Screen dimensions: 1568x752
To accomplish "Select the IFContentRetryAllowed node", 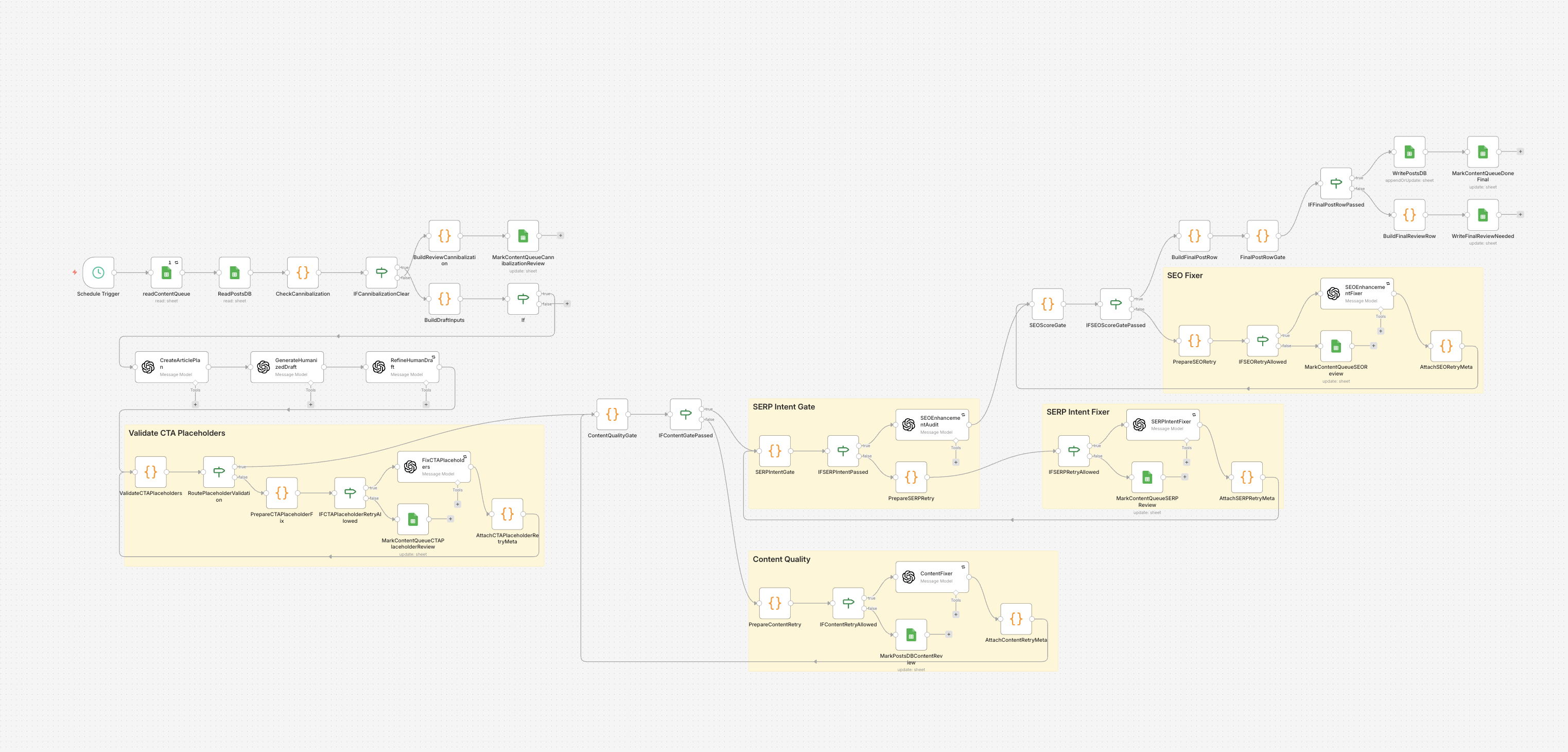I will pyautogui.click(x=848, y=604).
